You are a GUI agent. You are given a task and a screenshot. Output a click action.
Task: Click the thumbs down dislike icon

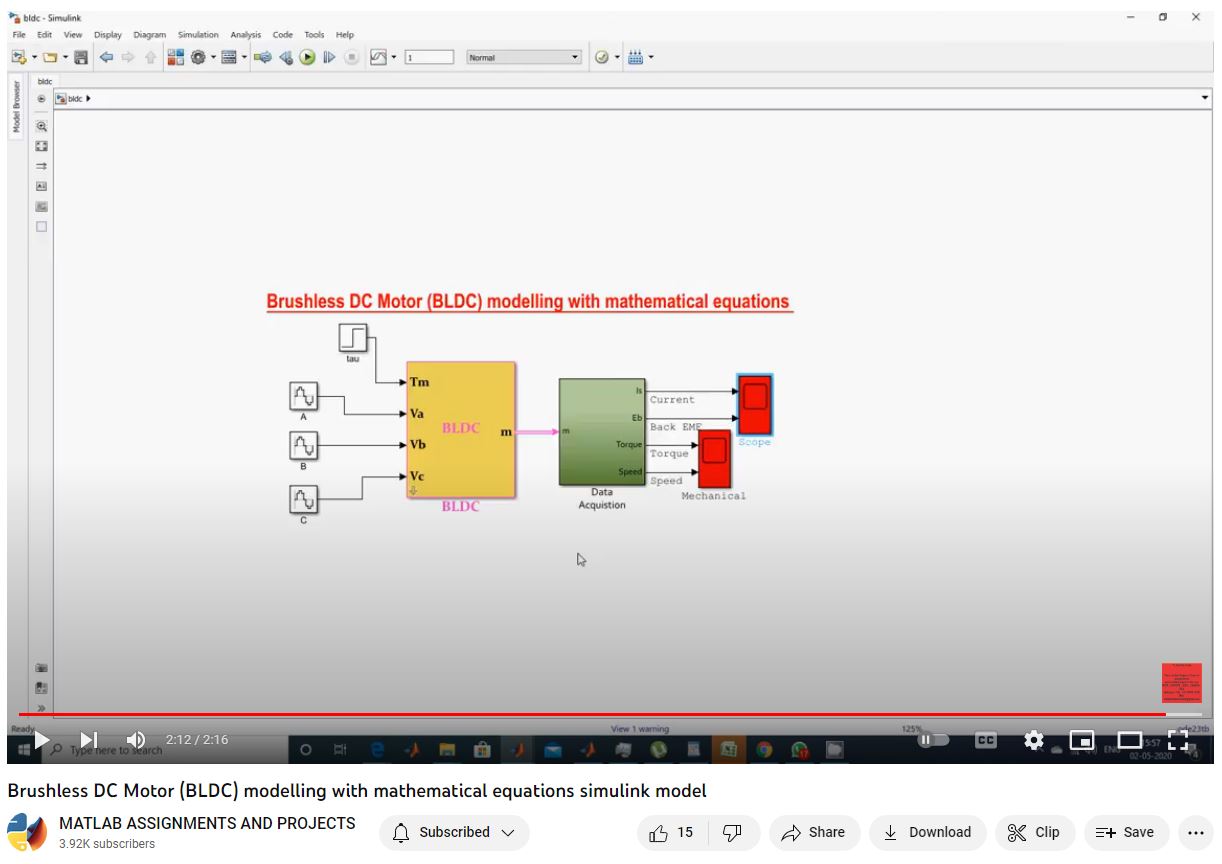(732, 832)
